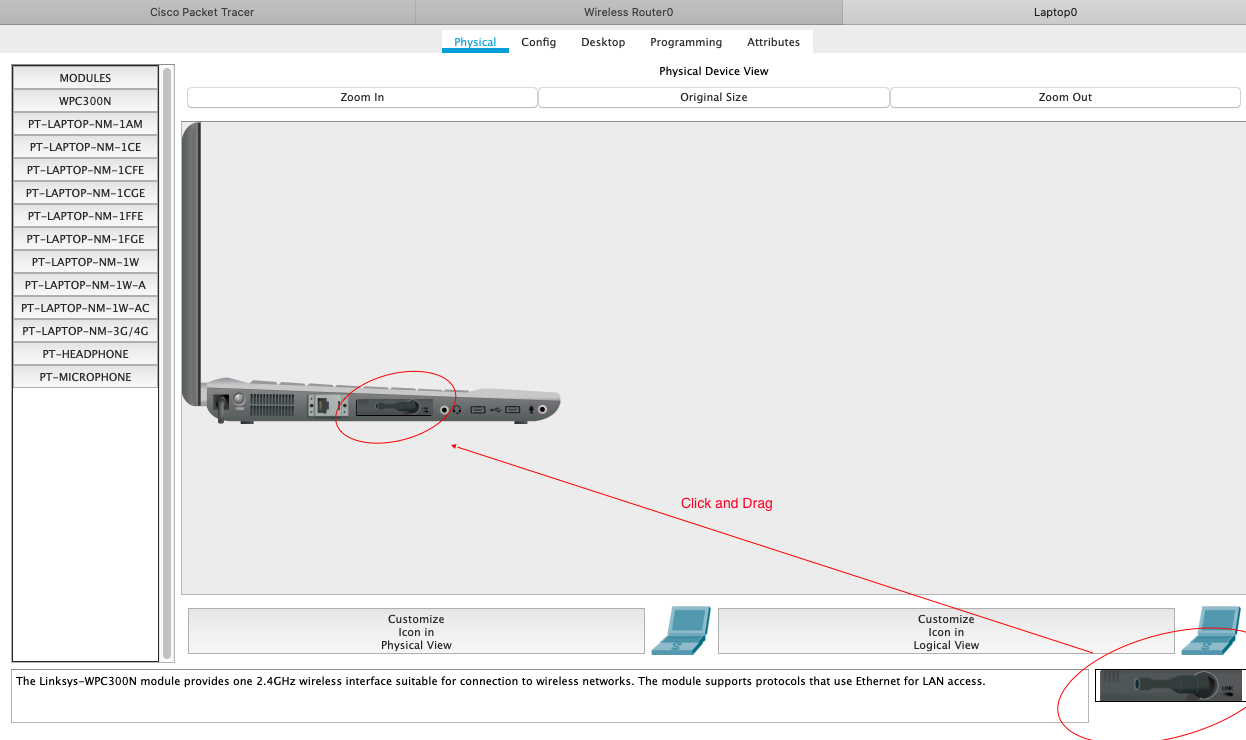Screen dimensions: 1246x740
Task: Click the laptop power button icon
Action: pos(239,399)
